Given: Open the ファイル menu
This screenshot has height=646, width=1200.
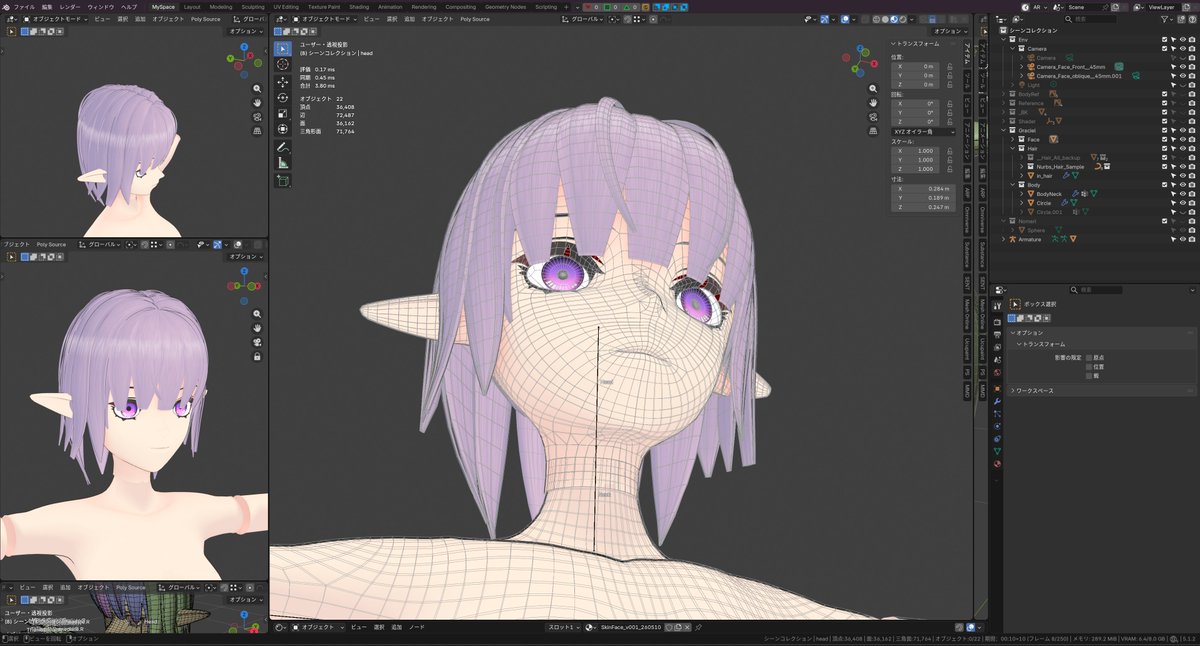Looking at the screenshot, I should 24,6.
